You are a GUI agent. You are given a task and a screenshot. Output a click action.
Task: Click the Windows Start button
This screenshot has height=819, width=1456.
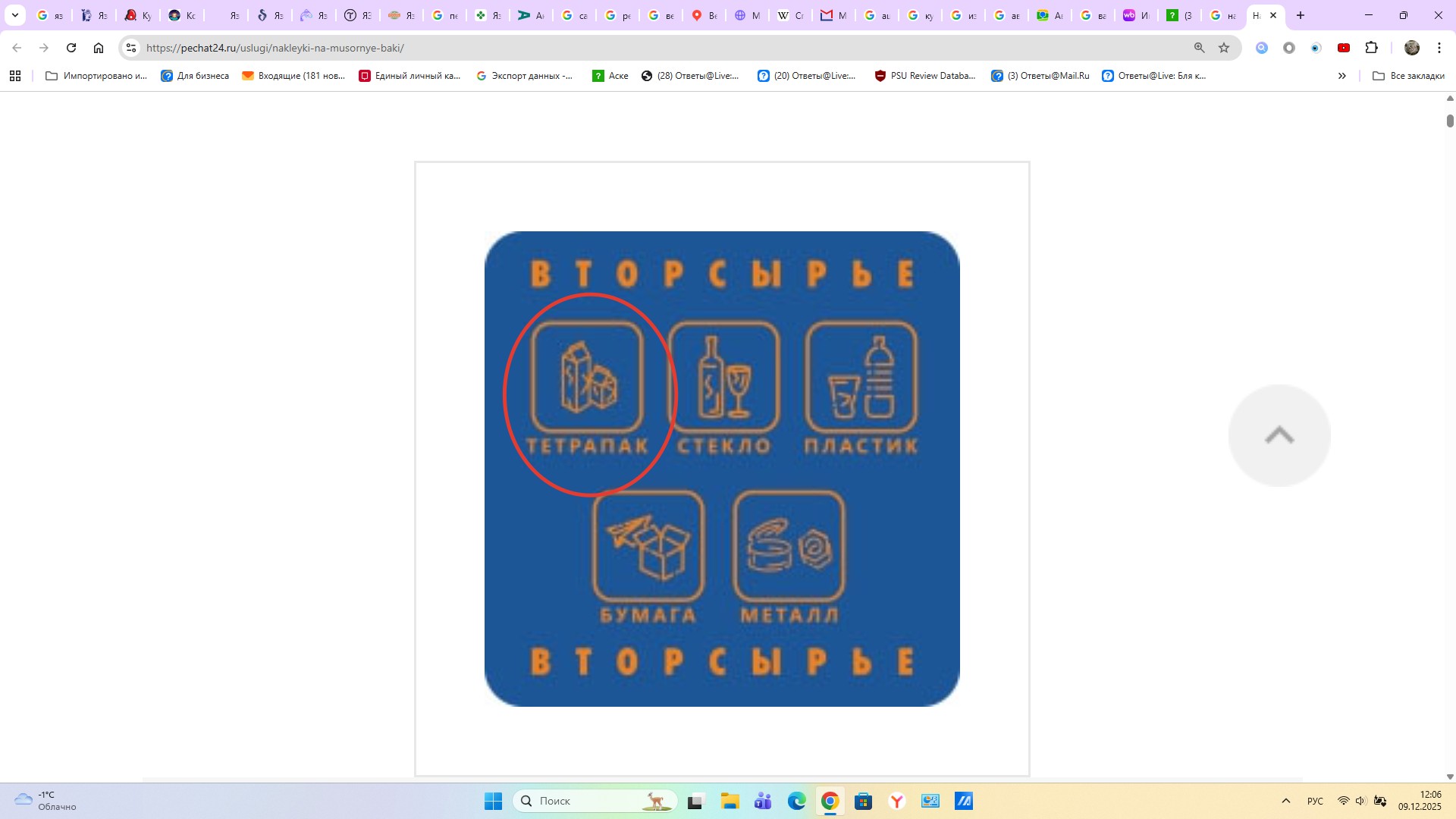[493, 801]
